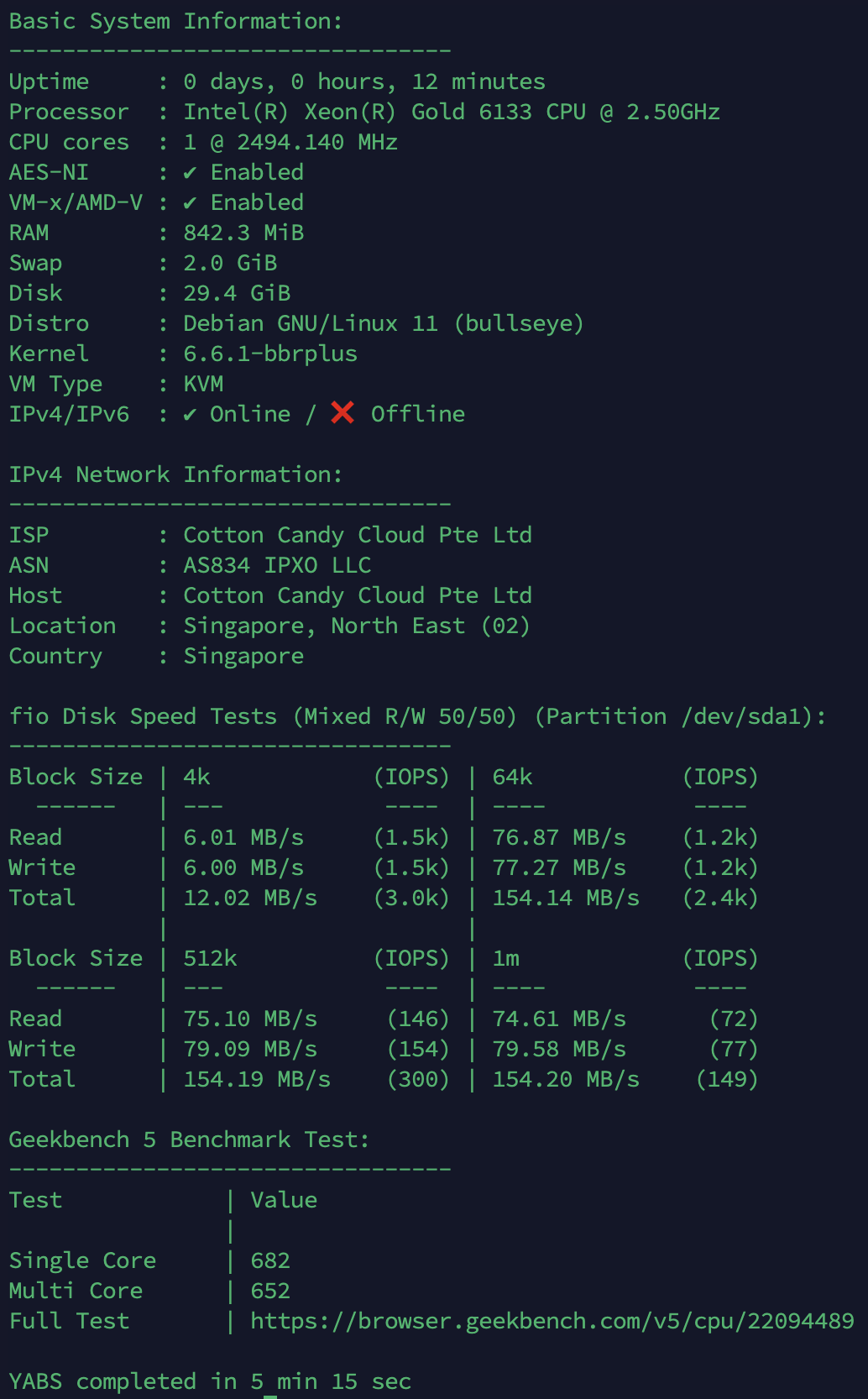Viewport: 868px width, 1399px height.
Task: Click the Location value Singapore, North East
Action: (x=356, y=626)
